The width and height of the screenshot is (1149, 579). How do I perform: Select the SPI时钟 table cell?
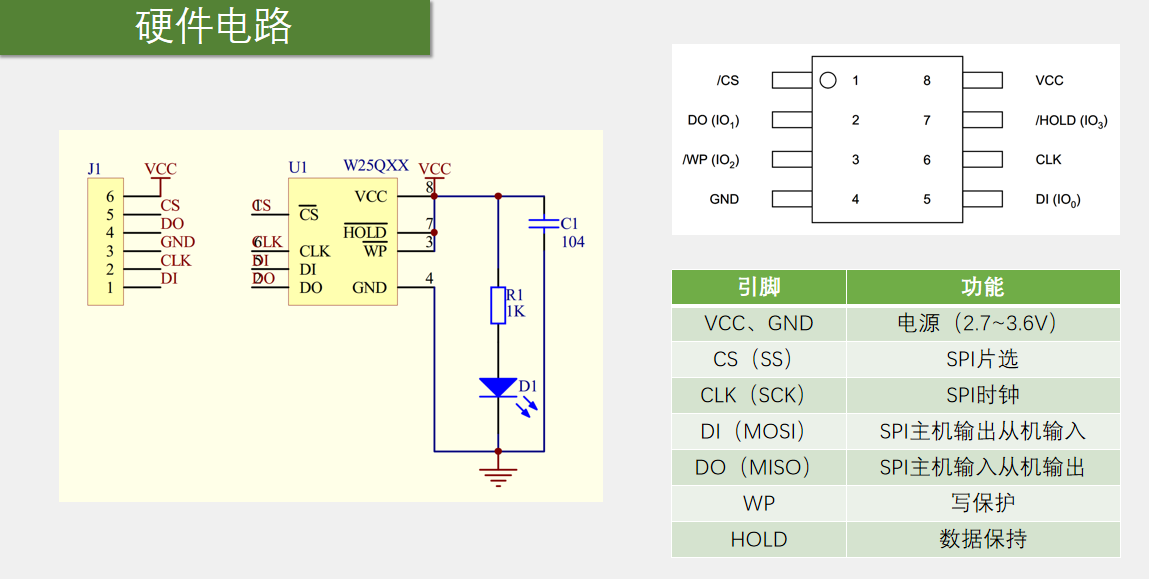[x=983, y=395]
